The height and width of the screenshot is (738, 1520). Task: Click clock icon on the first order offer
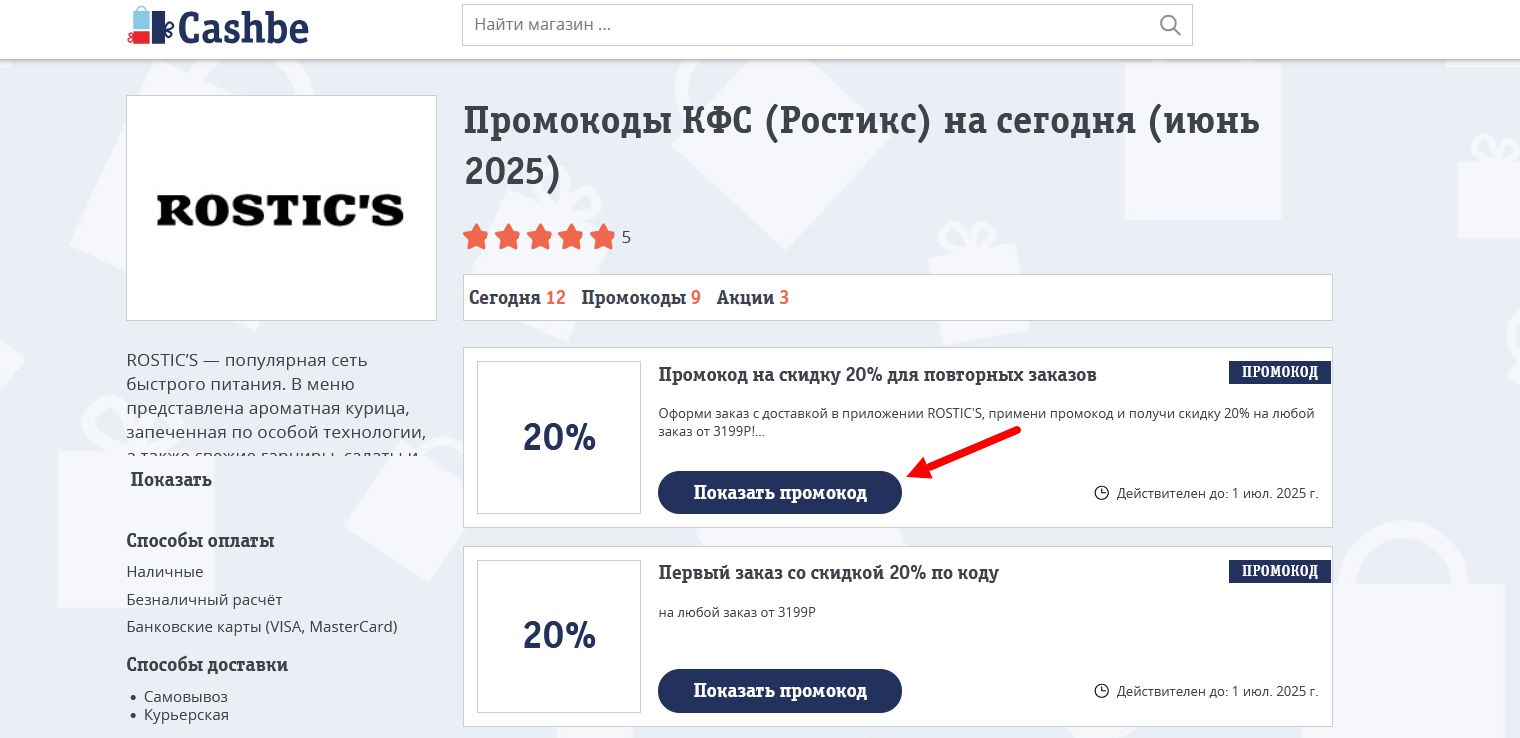tap(1102, 691)
